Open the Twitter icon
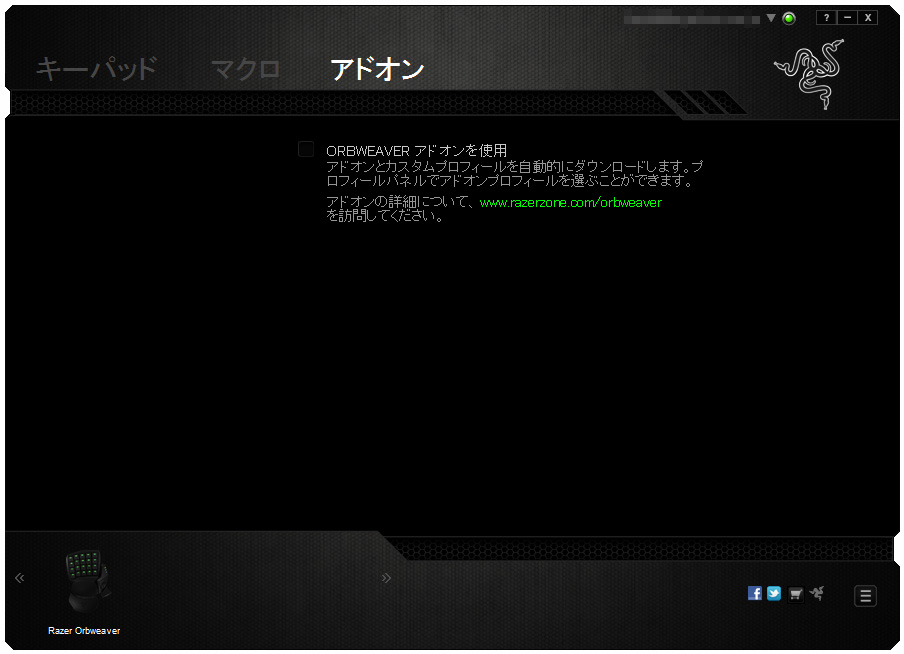Screen dimensions: 904x654 click(774, 593)
